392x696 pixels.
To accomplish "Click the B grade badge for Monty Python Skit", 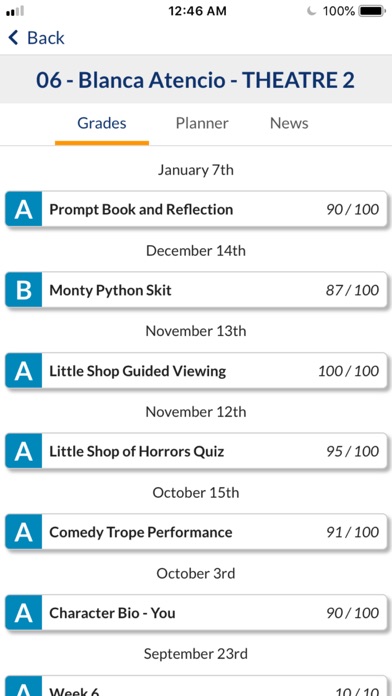I will 24,290.
